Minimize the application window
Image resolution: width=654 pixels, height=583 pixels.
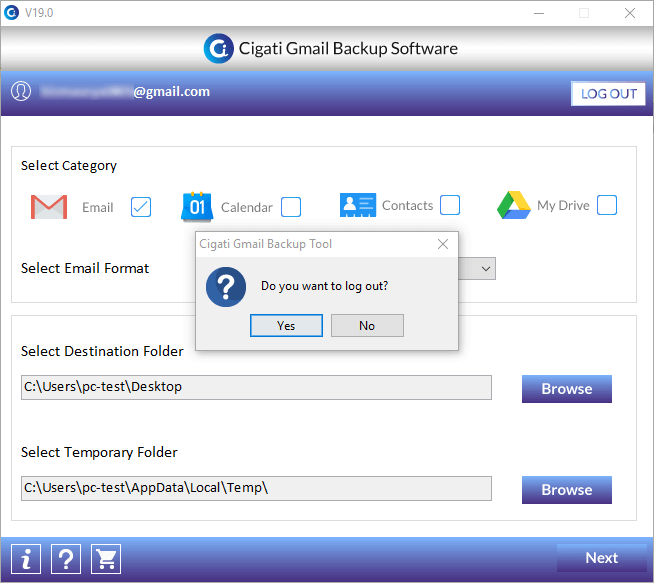(x=539, y=13)
